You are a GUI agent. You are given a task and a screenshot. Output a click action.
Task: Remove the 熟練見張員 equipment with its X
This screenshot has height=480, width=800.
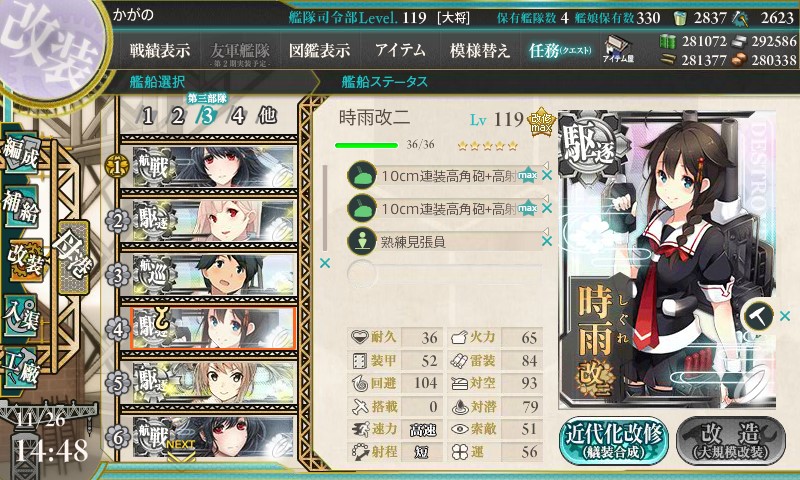[547, 241]
